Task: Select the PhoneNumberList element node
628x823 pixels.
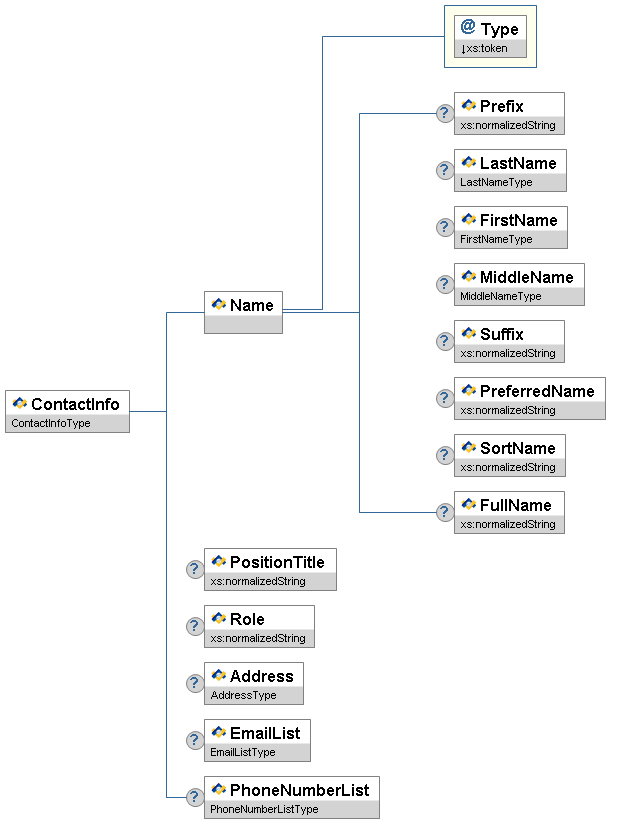Action: pos(291,797)
